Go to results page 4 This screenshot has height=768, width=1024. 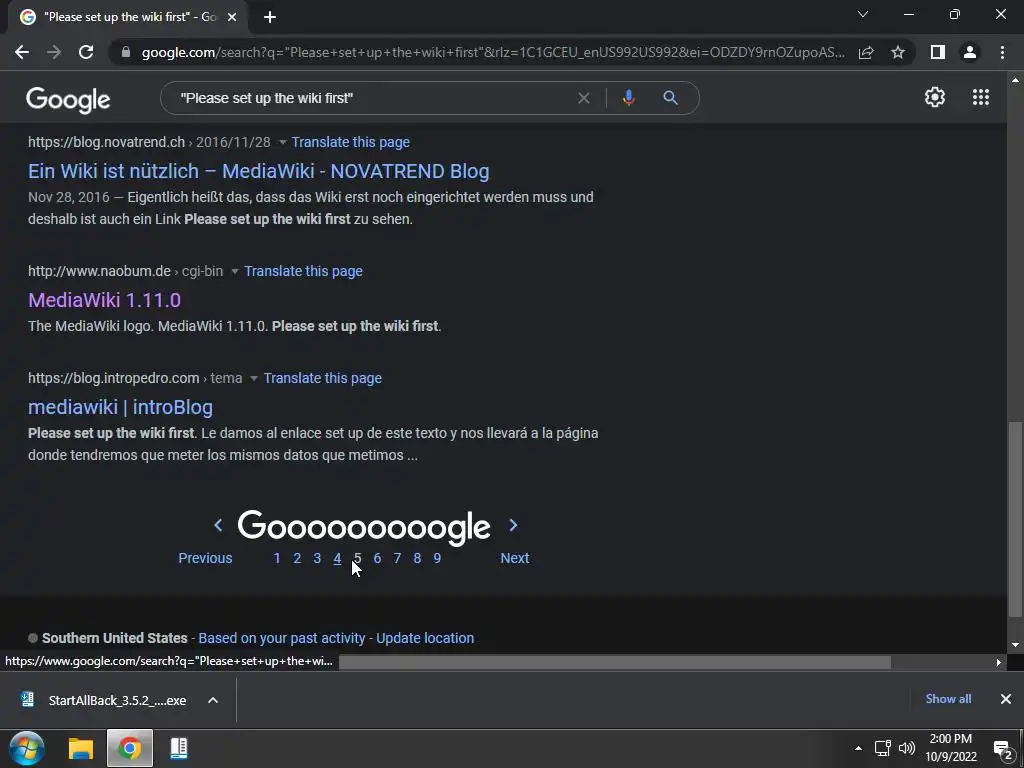(x=337, y=558)
